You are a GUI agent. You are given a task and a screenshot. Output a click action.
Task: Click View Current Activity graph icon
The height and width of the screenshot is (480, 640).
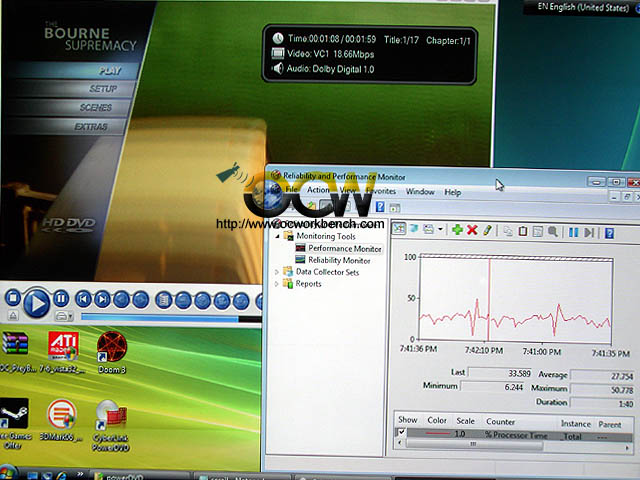[x=399, y=228]
